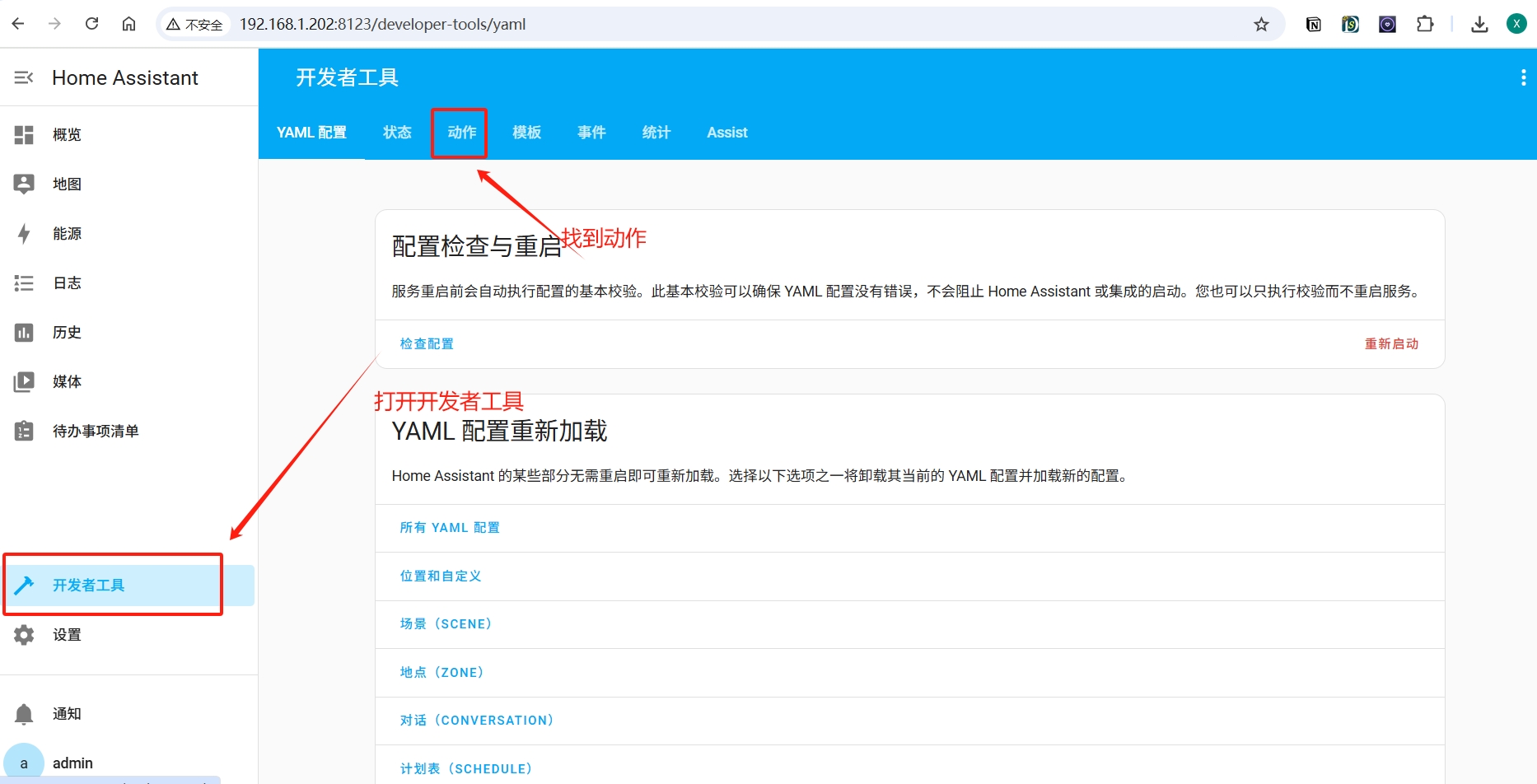Viewport: 1537px width, 784px height.
Task: Switch to the 模板 tab
Action: (527, 133)
